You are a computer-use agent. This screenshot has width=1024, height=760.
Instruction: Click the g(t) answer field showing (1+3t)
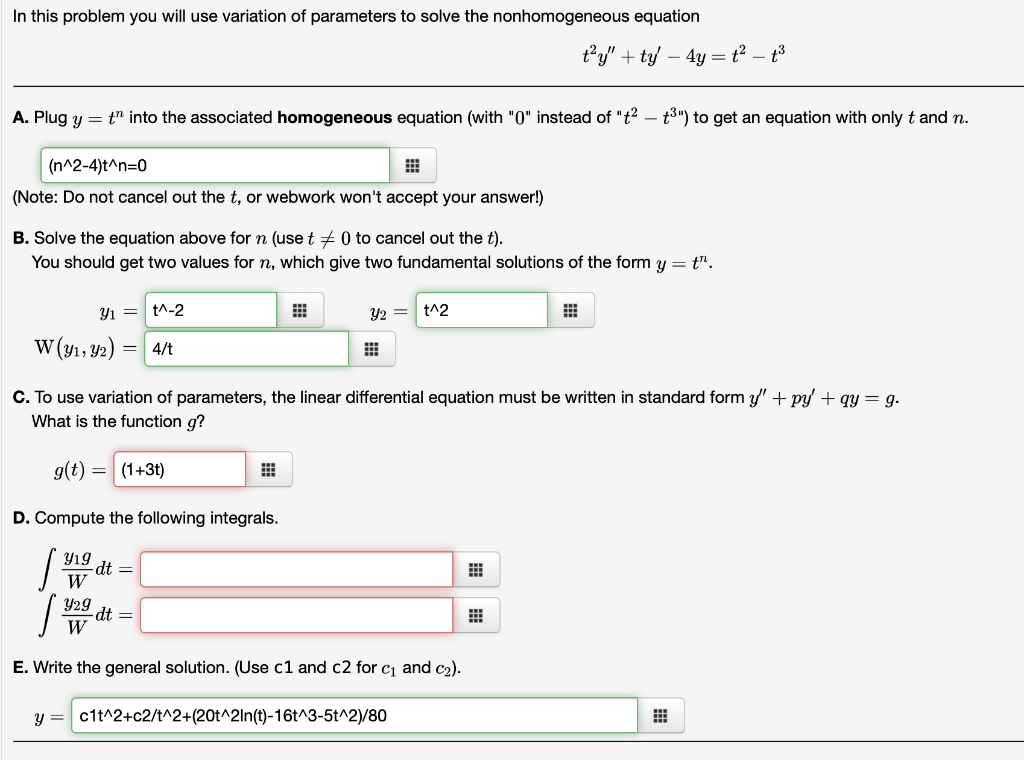click(x=179, y=468)
